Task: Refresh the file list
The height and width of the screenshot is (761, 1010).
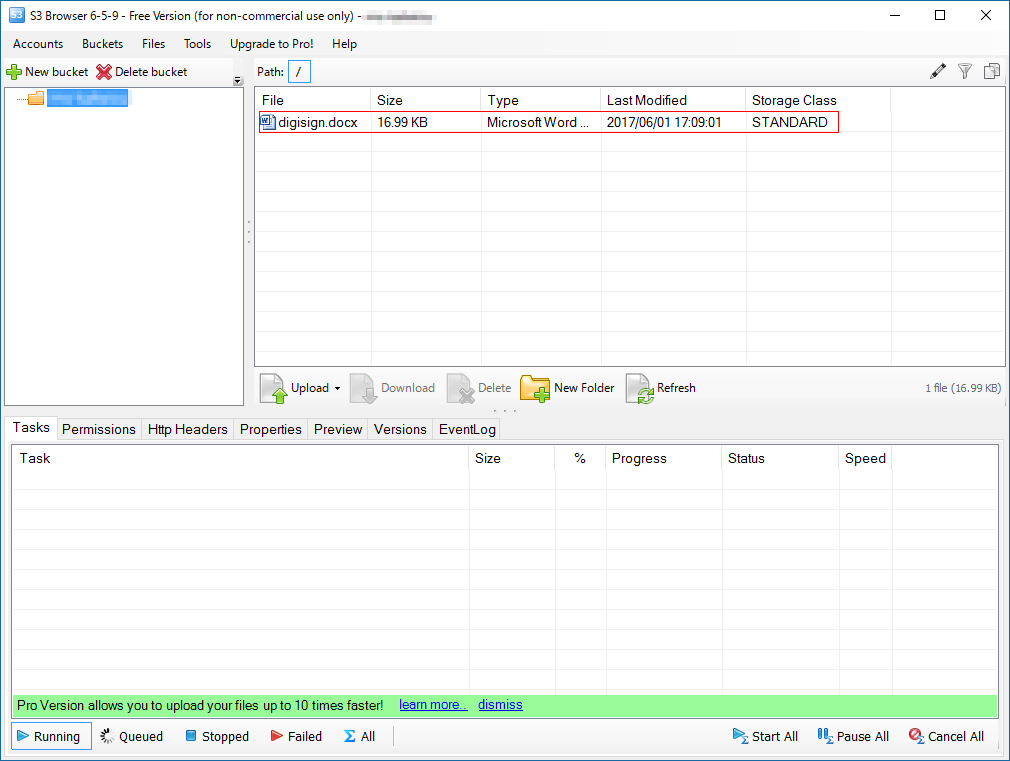Action: pyautogui.click(x=640, y=388)
